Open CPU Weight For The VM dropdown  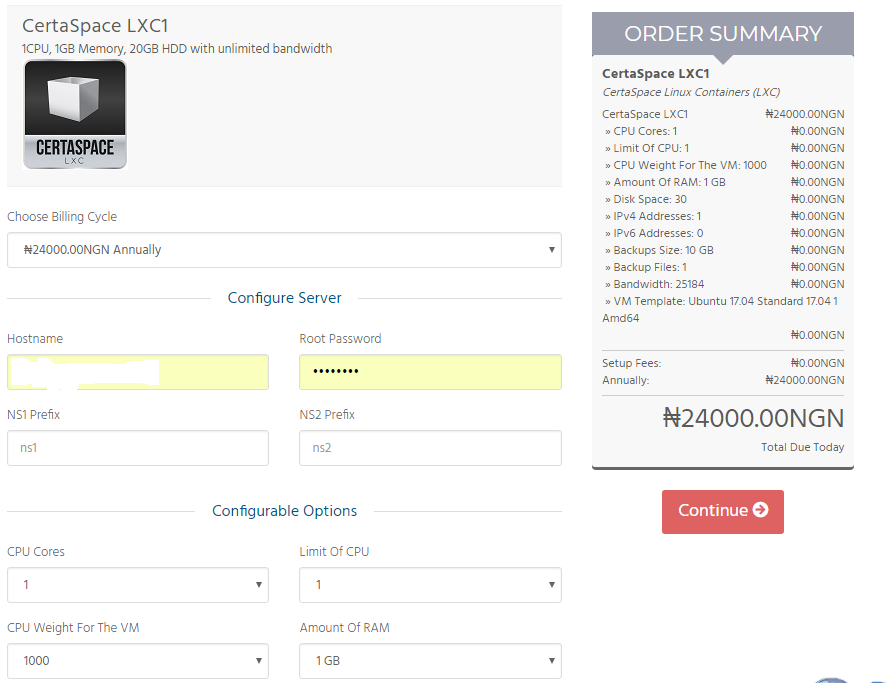[x=138, y=661]
